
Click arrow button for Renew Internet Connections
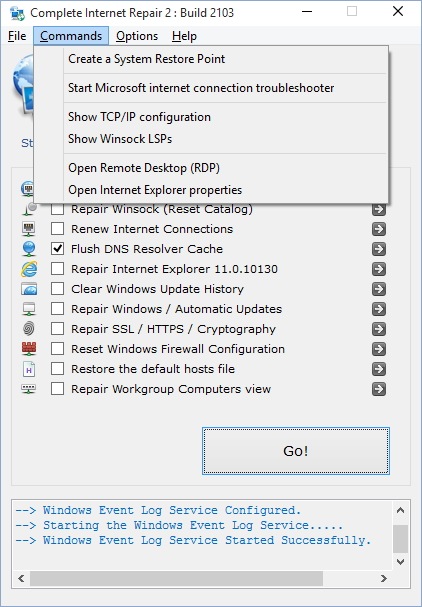tap(379, 229)
